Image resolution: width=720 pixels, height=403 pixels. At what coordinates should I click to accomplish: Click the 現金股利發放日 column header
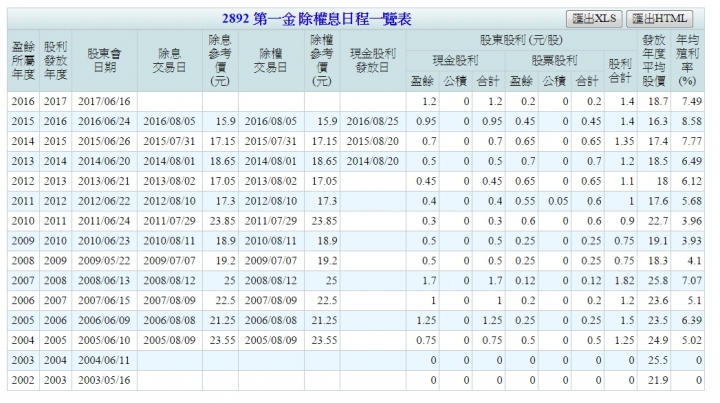click(373, 61)
